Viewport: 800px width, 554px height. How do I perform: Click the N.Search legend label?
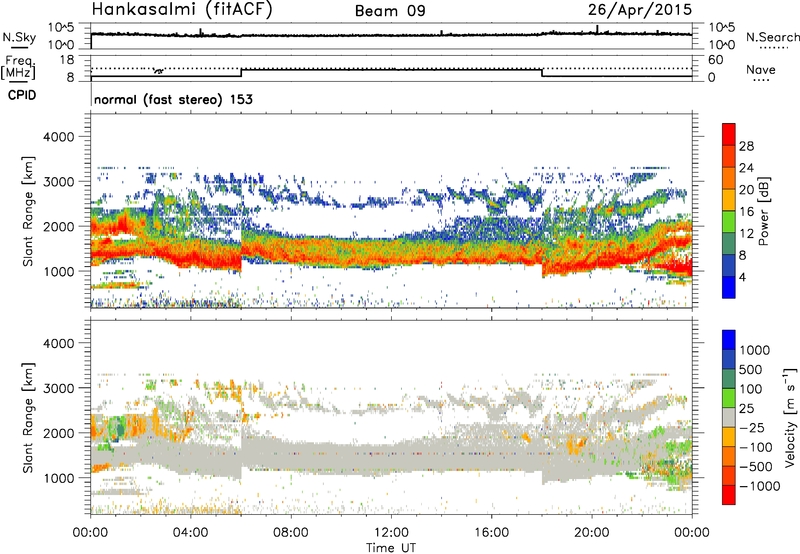772,37
